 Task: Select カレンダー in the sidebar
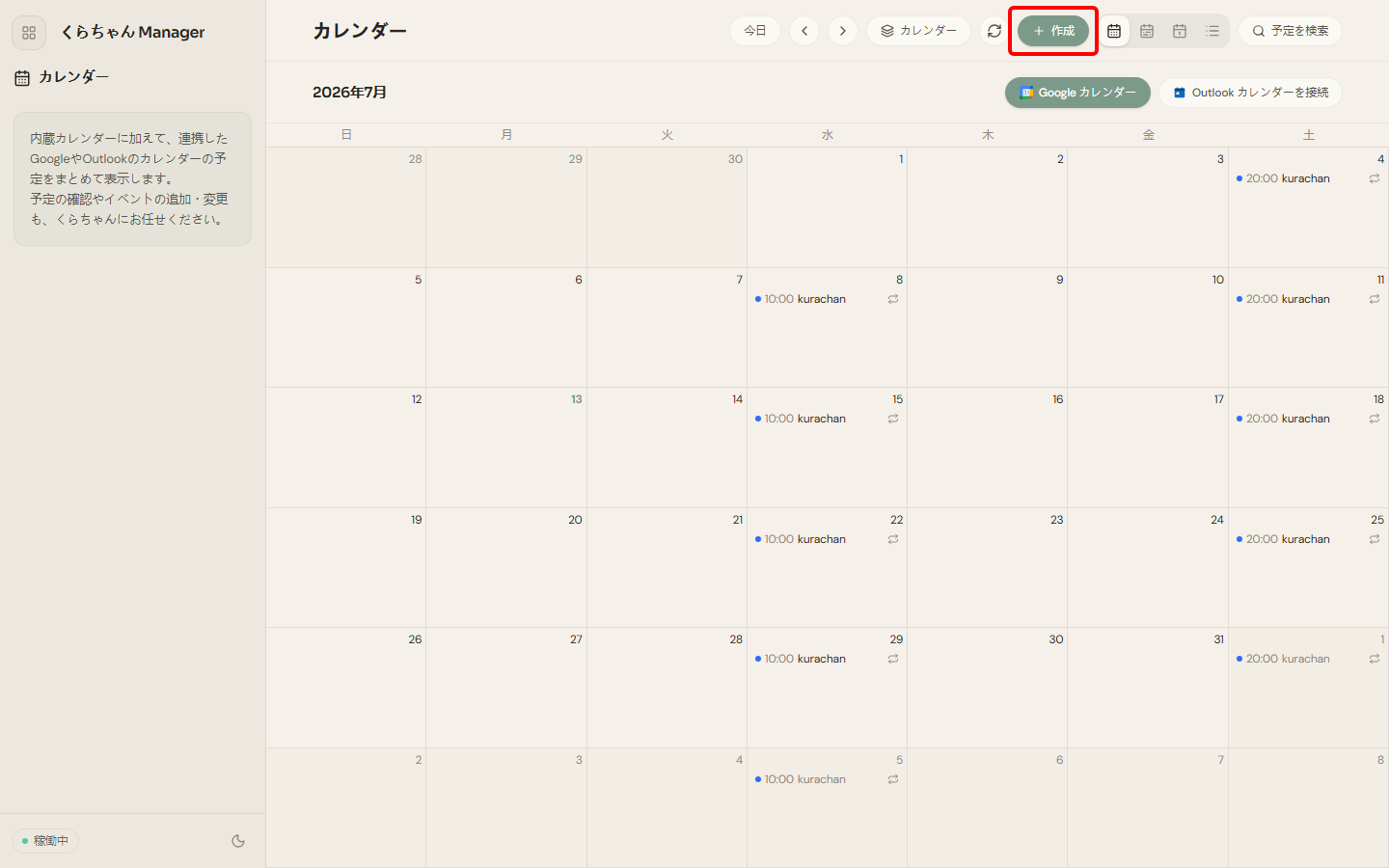click(62, 77)
